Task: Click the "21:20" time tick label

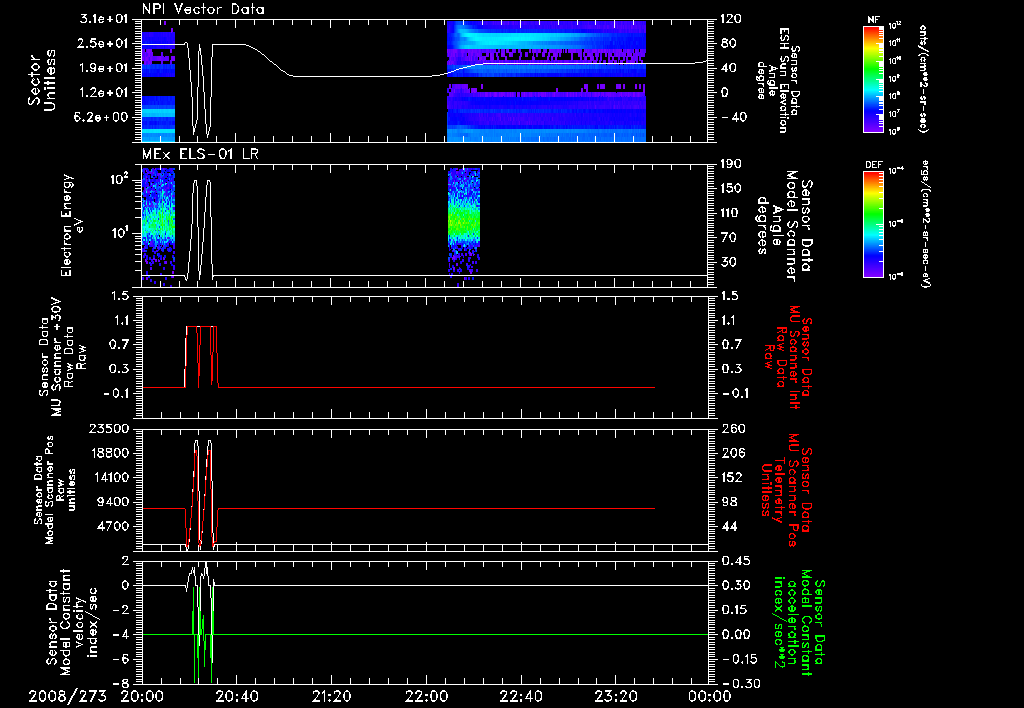Action: pos(331,696)
